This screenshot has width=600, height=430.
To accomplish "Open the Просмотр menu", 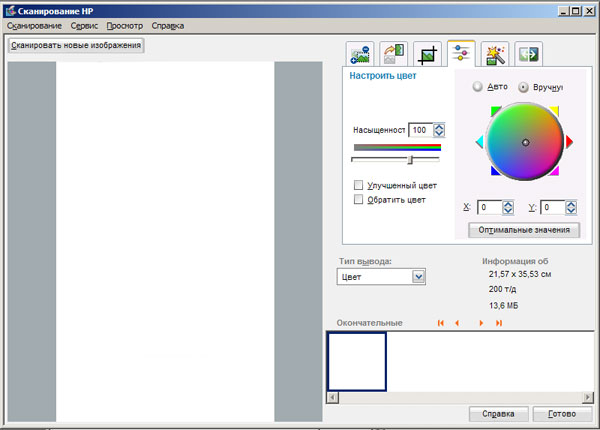I will (125, 26).
